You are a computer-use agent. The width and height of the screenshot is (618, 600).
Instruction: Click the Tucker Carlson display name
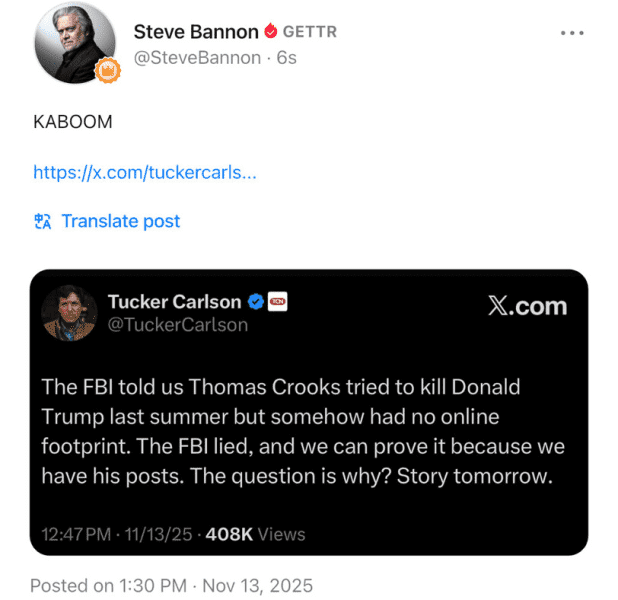tap(174, 302)
